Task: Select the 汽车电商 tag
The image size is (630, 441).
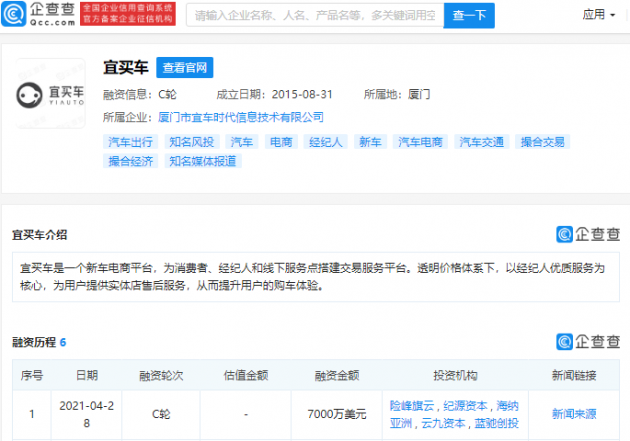Action: 420,142
